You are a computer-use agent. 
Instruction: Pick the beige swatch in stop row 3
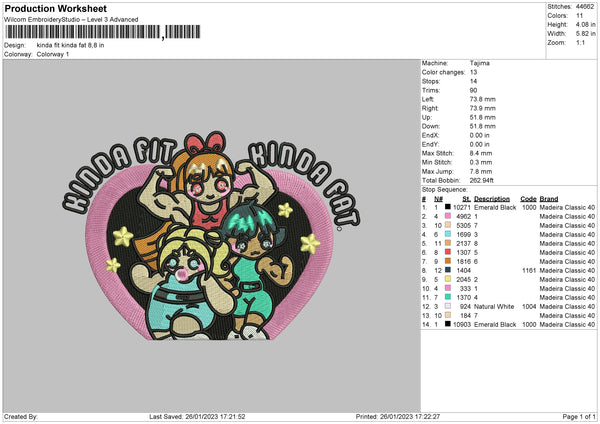tap(447, 225)
